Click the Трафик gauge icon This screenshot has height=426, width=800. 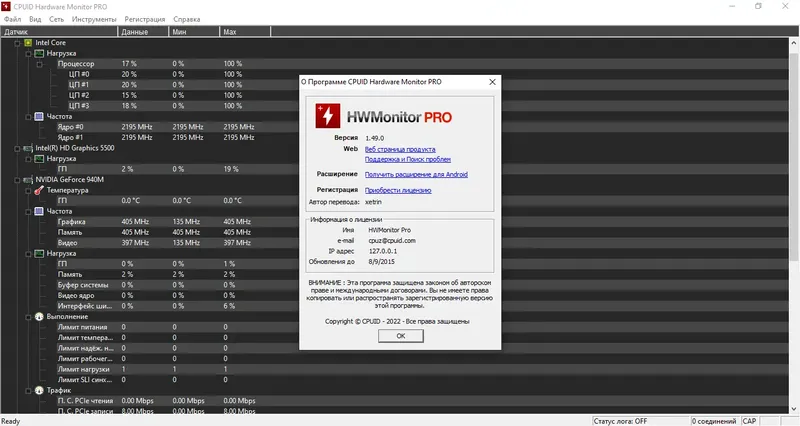pyautogui.click(x=39, y=390)
